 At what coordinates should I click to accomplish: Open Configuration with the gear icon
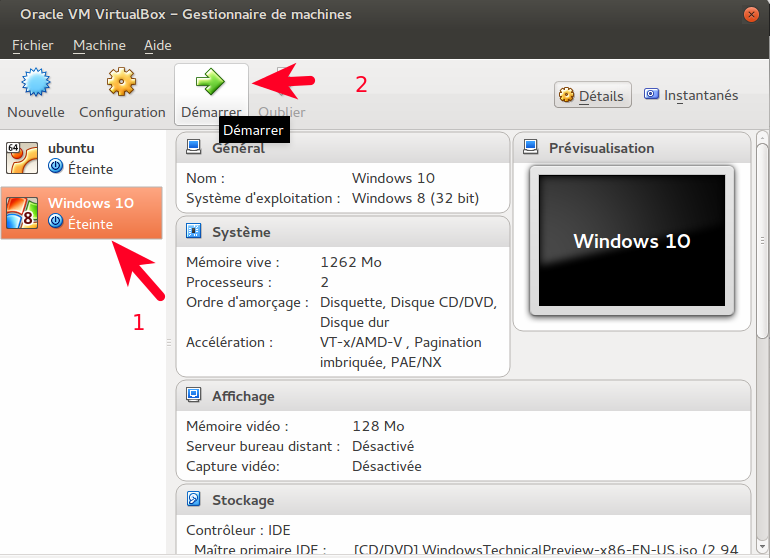point(121,82)
